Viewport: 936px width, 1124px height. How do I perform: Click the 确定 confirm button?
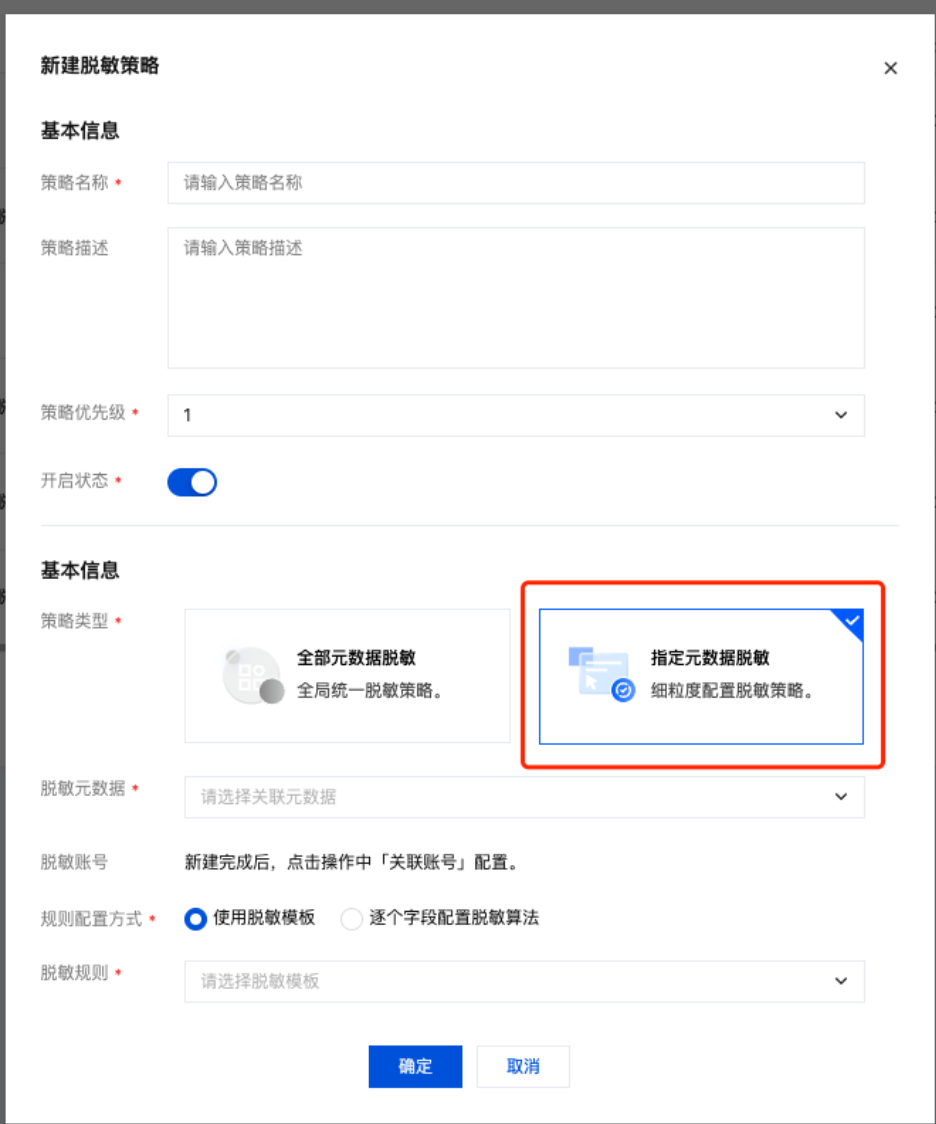(x=416, y=1066)
